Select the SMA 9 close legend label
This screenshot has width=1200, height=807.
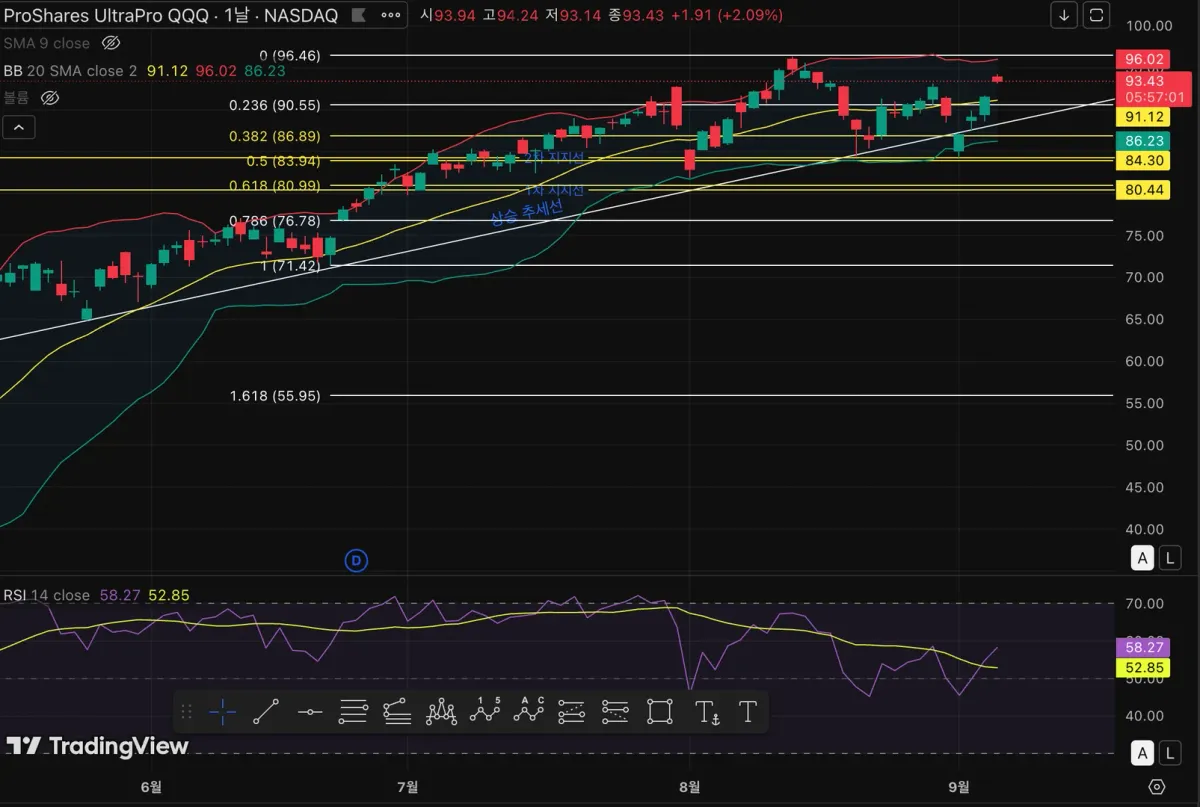46,43
